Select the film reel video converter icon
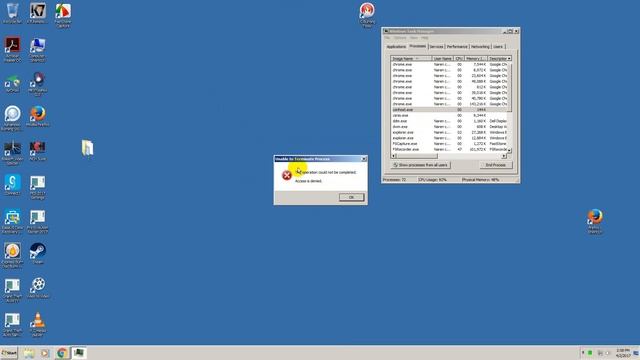Image resolution: width=640 pixels, height=360 pixels. coord(38,288)
